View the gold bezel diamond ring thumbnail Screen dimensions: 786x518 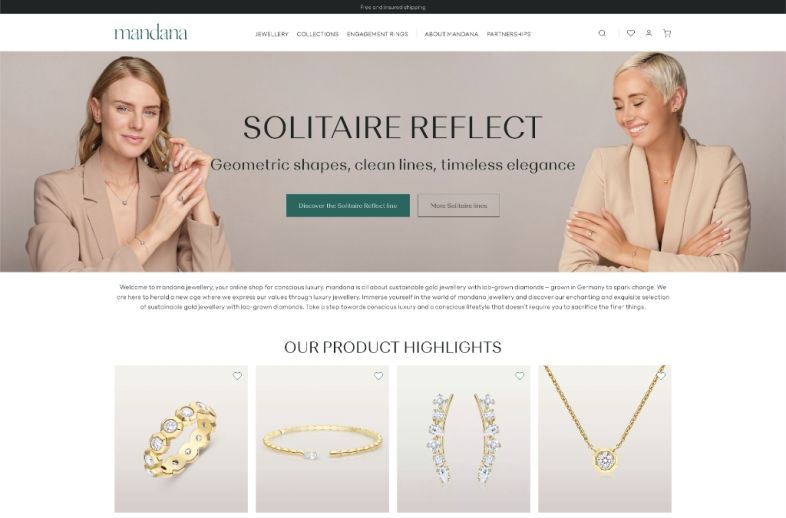pyautogui.click(x=181, y=439)
